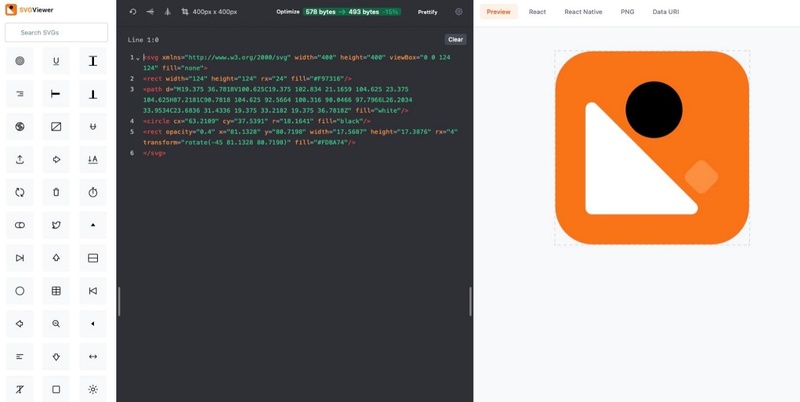The width and height of the screenshot is (800, 402).
Task: Click the closing </svg> tag on line 6
Action: (155, 153)
